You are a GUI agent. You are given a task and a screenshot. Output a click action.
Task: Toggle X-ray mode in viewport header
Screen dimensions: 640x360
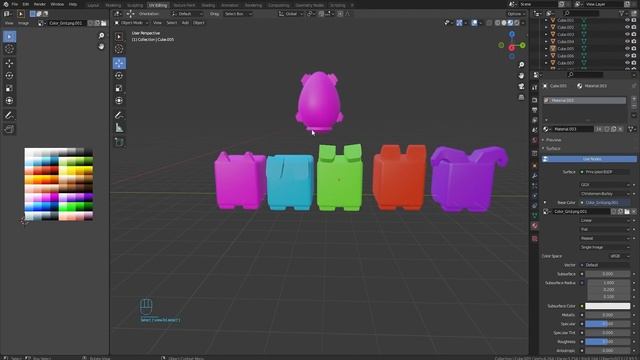coord(489,23)
